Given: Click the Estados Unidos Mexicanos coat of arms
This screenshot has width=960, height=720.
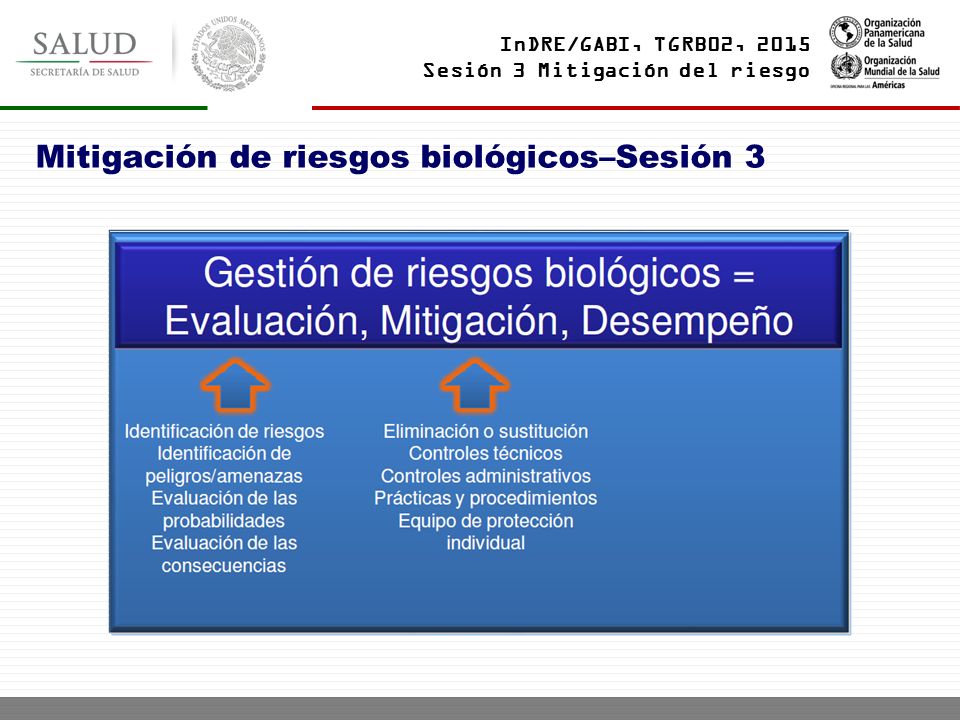Looking at the screenshot, I should 229,53.
